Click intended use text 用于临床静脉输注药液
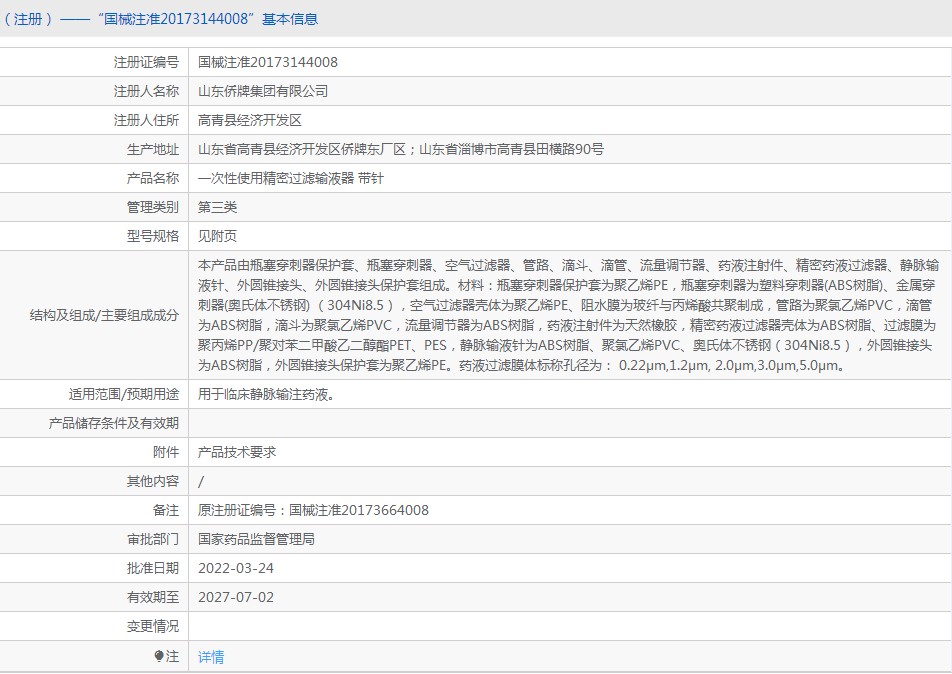This screenshot has height=674, width=952. pos(267,395)
